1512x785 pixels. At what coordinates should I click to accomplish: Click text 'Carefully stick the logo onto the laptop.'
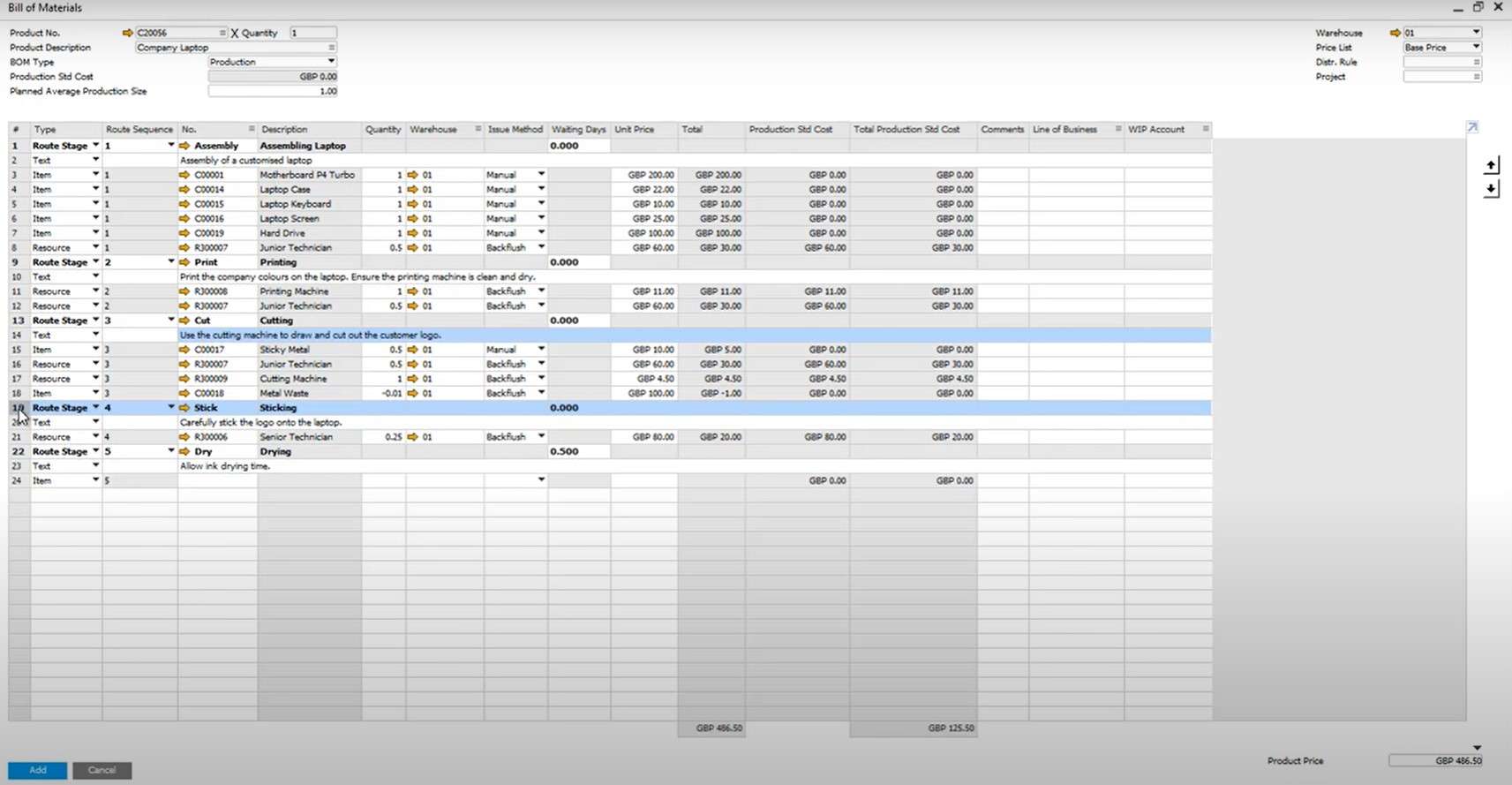(261, 422)
